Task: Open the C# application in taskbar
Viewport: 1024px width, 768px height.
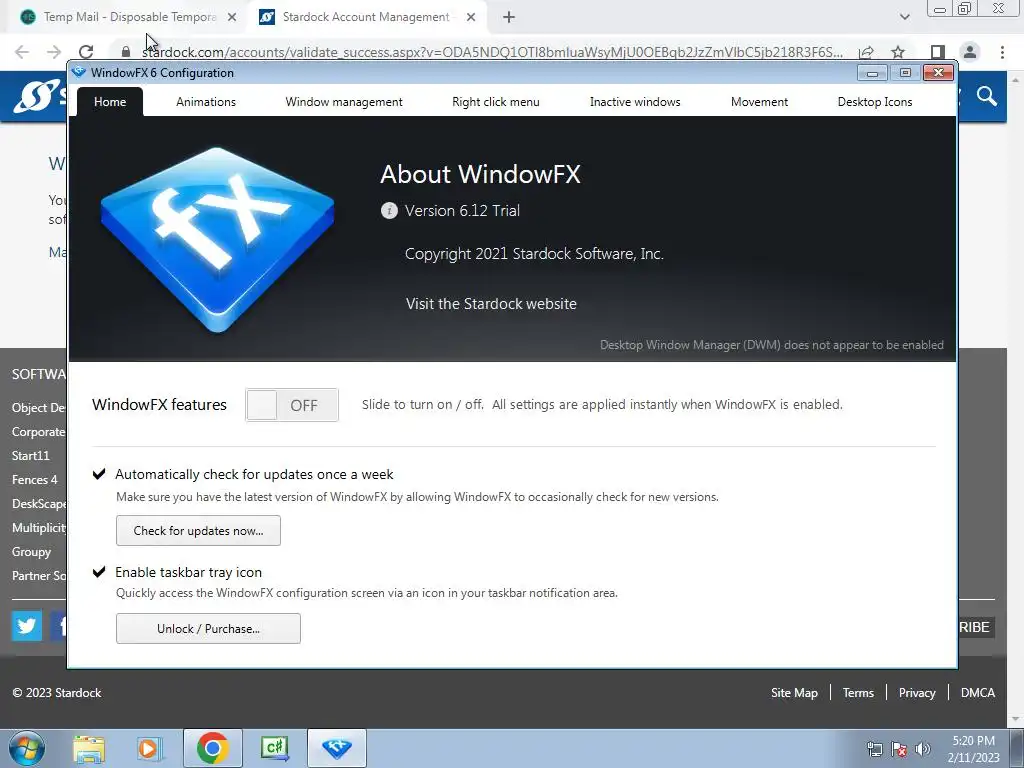Action: [274, 748]
